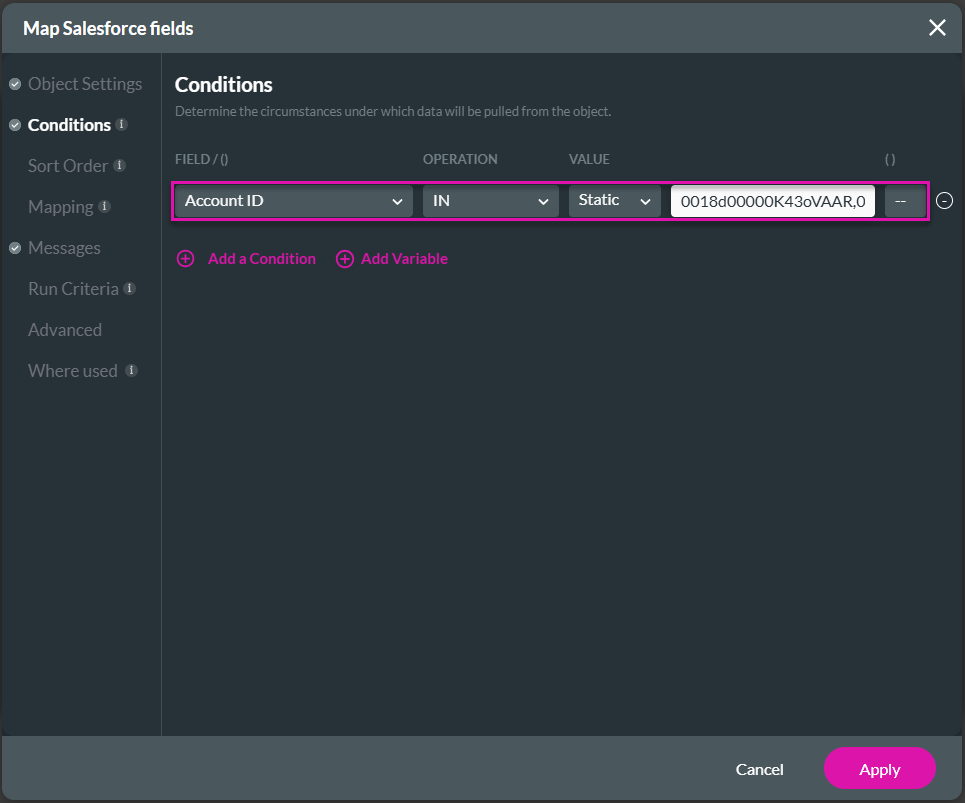Viewport: 965px width, 803px height.
Task: Open the IN operation dropdown
Action: click(x=490, y=200)
